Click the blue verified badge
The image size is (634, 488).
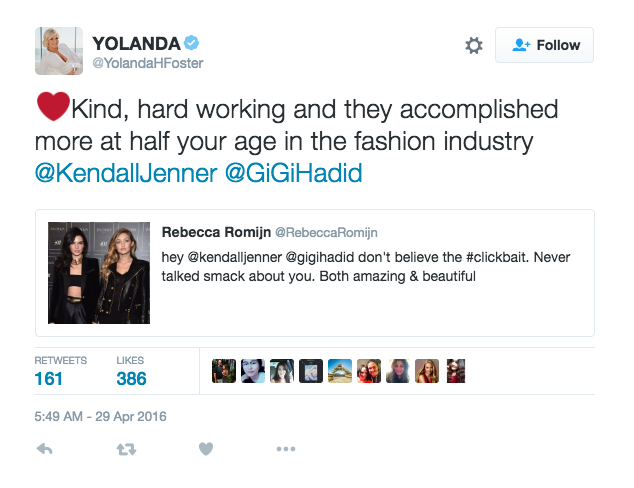(191, 43)
